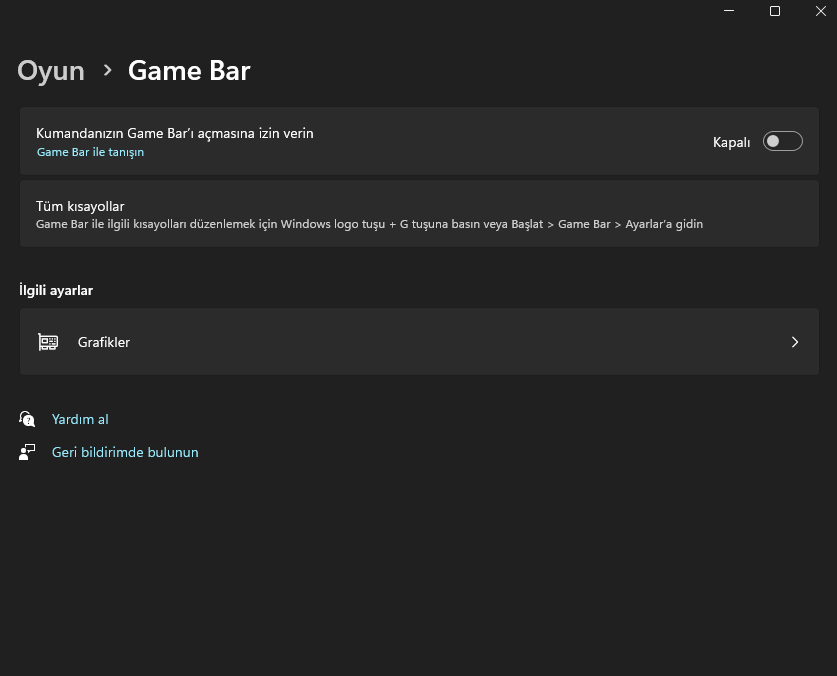The width and height of the screenshot is (837, 676).
Task: Maximize the settings window
Action: (x=775, y=11)
